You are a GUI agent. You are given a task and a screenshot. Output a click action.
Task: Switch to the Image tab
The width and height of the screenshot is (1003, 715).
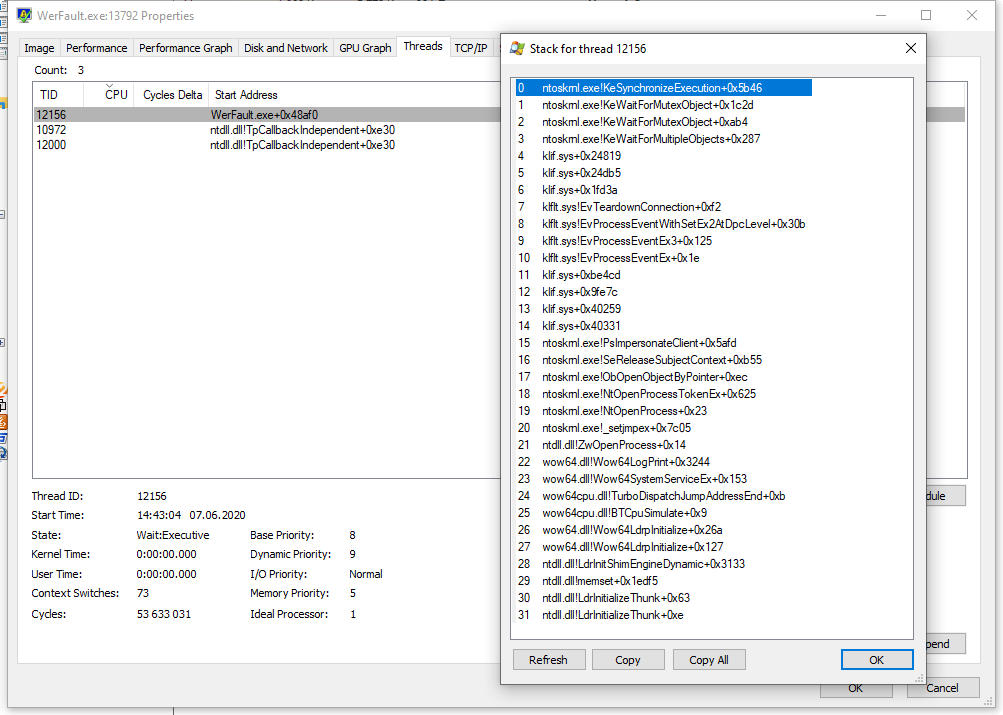point(39,48)
